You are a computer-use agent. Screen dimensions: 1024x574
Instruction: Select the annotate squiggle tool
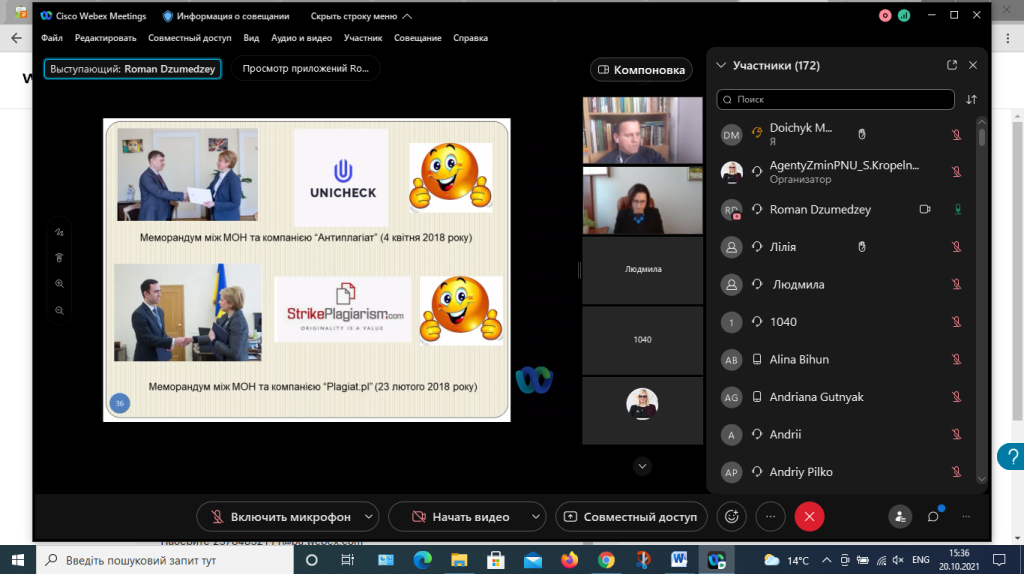click(60, 232)
